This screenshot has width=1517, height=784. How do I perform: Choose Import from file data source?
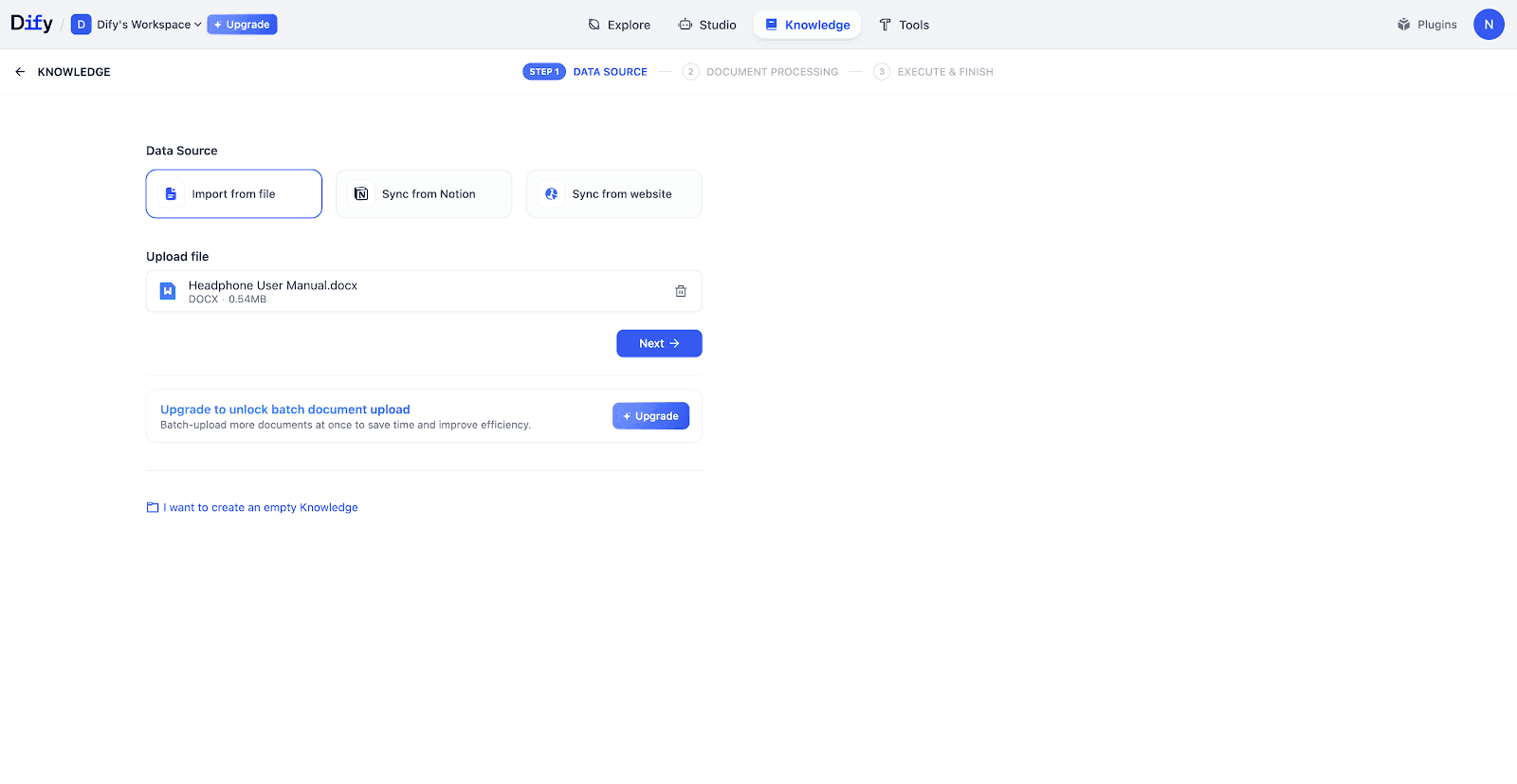coord(234,194)
